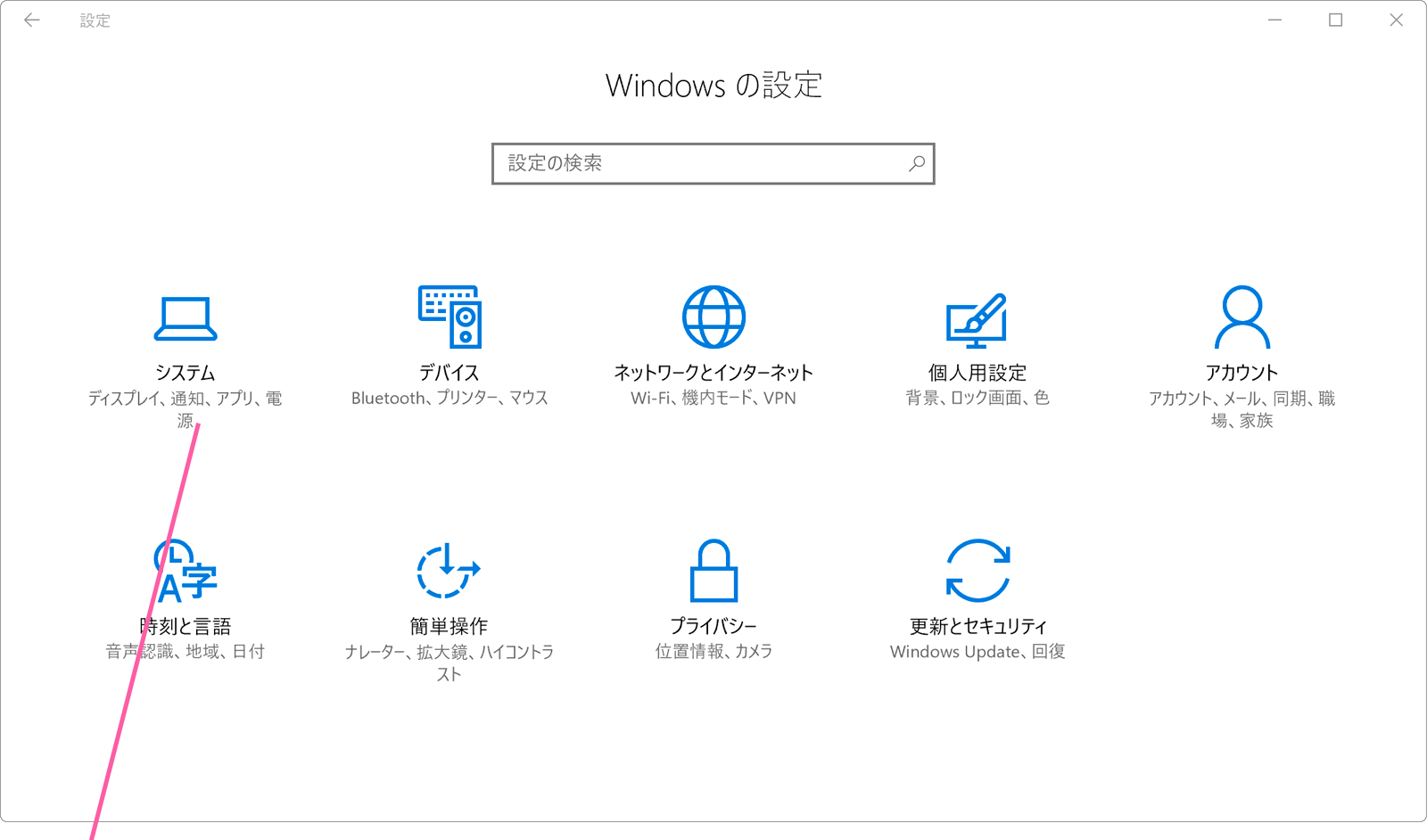Viewport: 1427px width, 840px height.
Task: Click text 'Wi-Fi、機内モード、VPN'
Action: [713, 398]
